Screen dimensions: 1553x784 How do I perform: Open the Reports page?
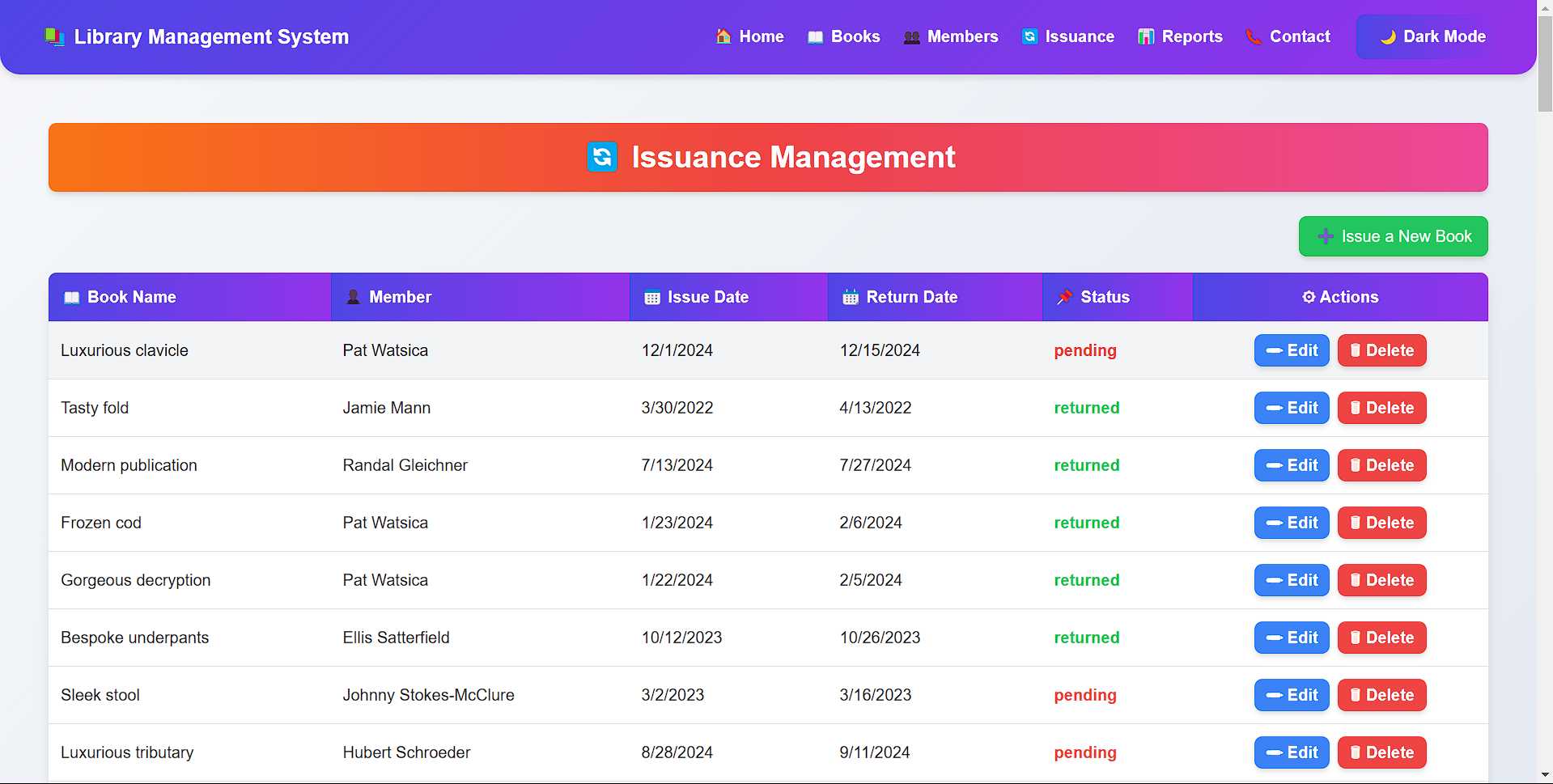(1180, 36)
